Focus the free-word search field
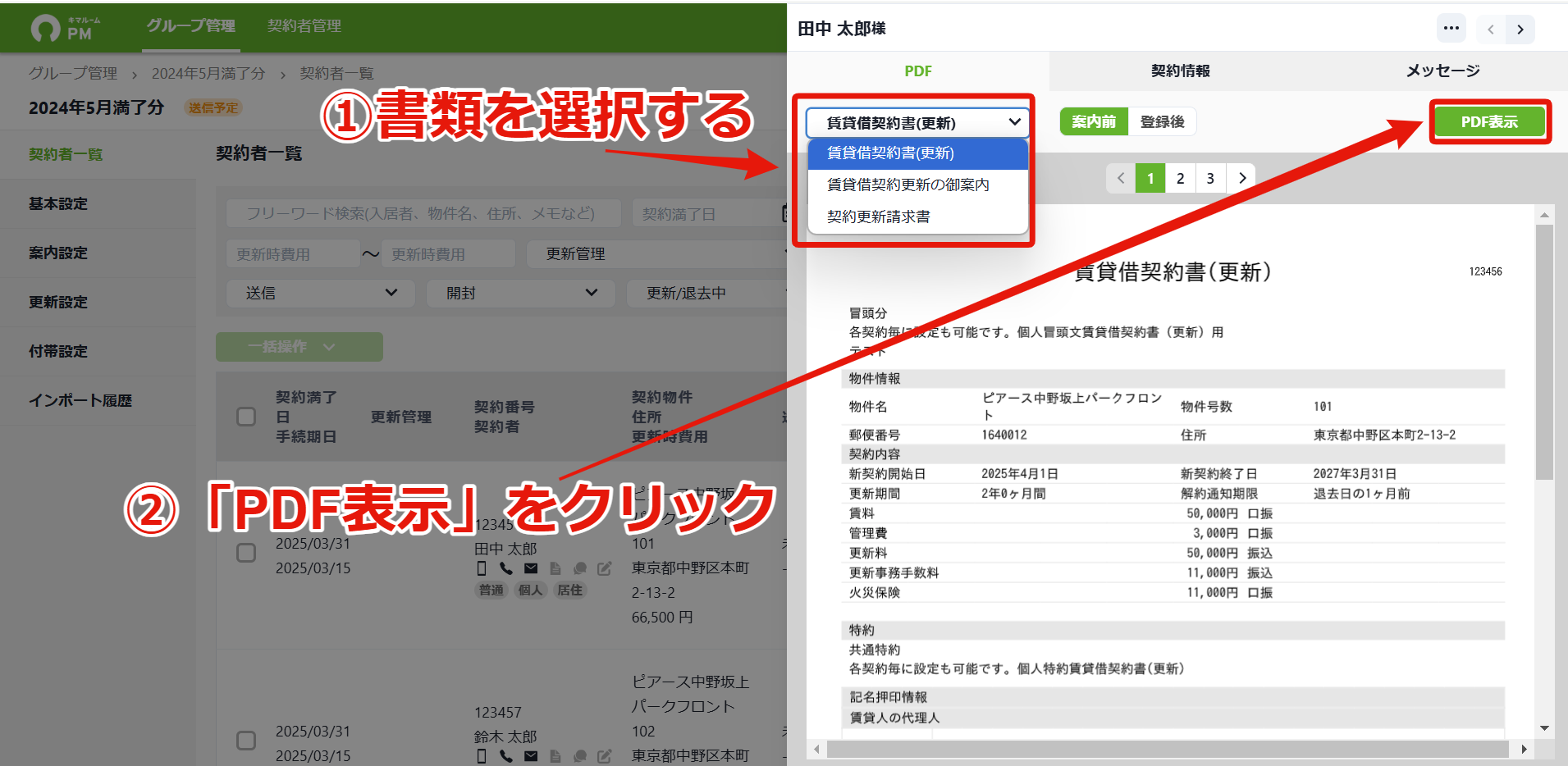Image resolution: width=1568 pixels, height=766 pixels. pos(423,213)
